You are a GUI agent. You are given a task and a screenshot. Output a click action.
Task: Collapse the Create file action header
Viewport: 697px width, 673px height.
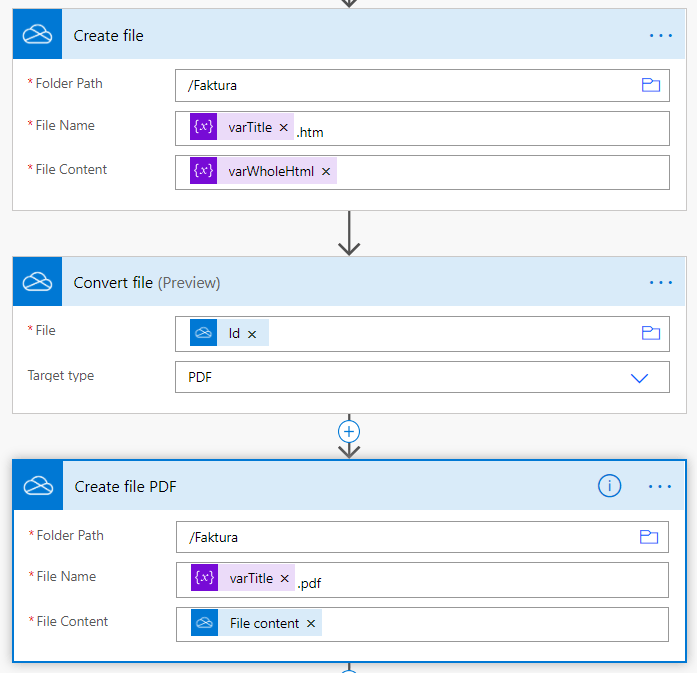pyautogui.click(x=349, y=34)
